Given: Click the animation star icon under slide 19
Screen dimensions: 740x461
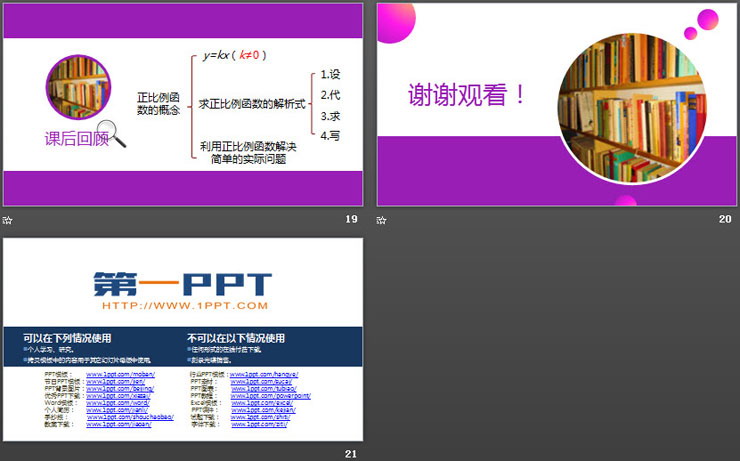Looking at the screenshot, I should 8,220.
